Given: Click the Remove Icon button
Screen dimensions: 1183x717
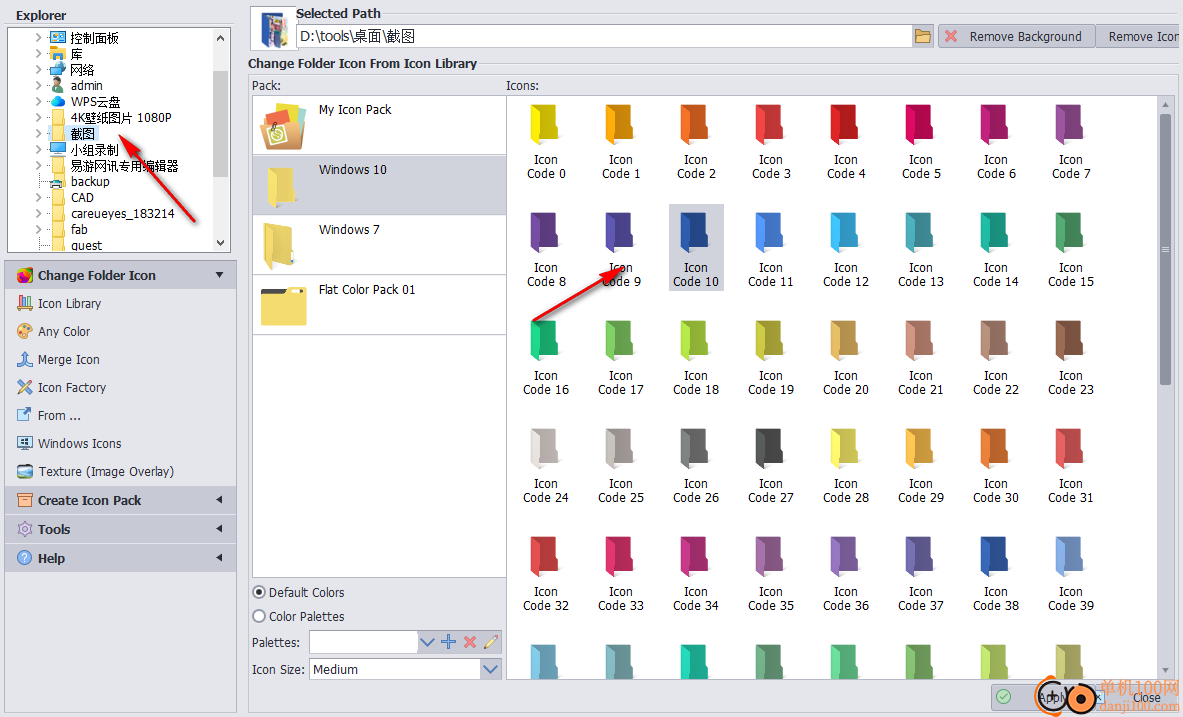Looking at the screenshot, I should pos(1139,36).
